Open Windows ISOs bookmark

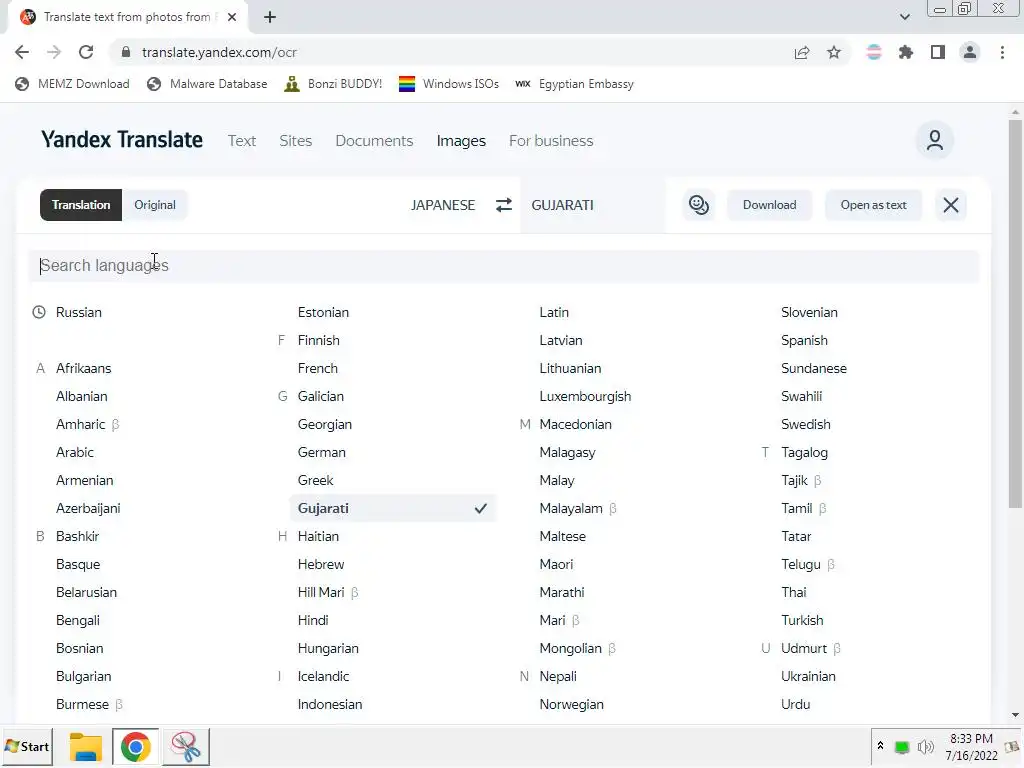(449, 84)
